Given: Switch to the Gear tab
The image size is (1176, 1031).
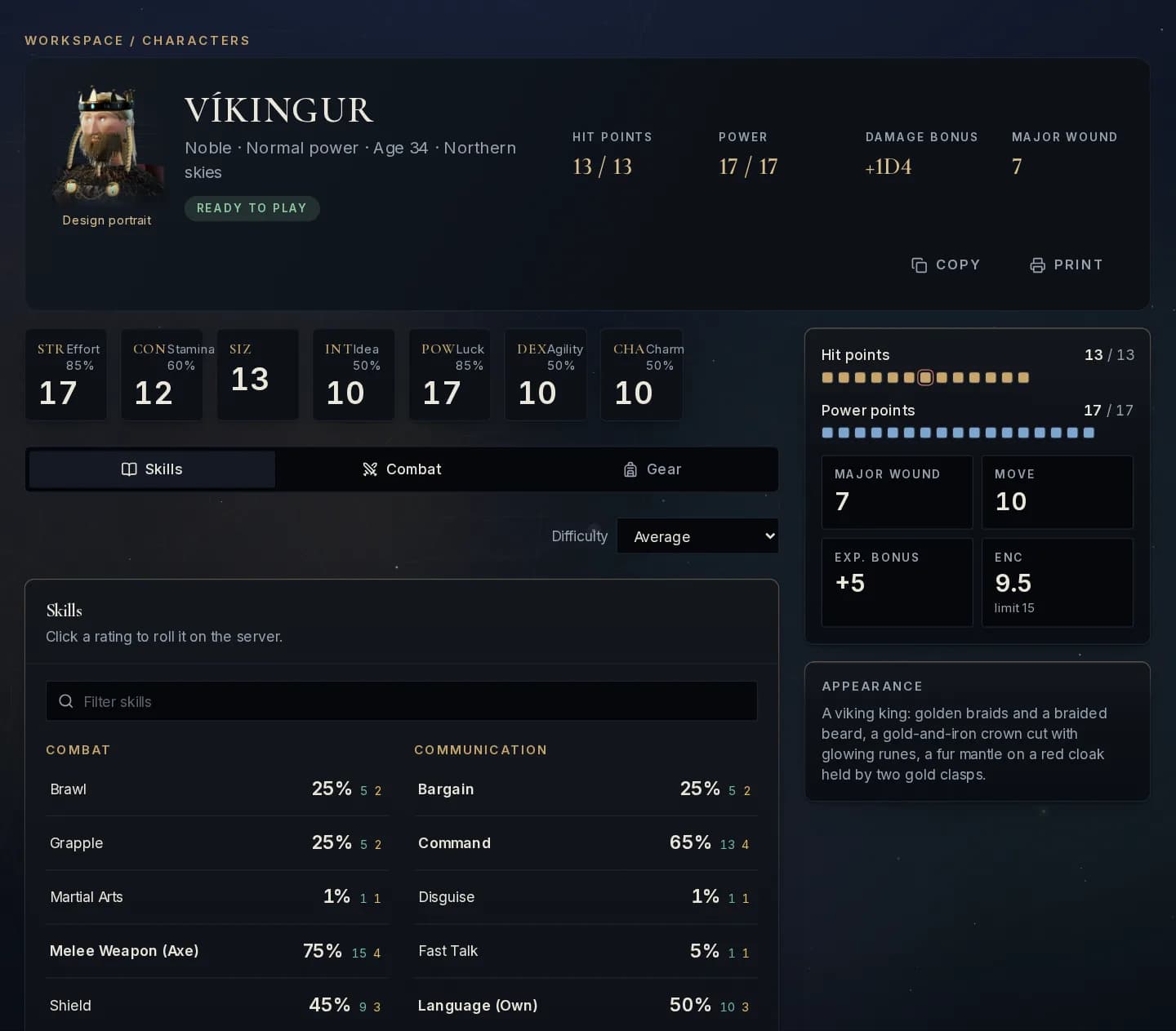Looking at the screenshot, I should point(652,469).
